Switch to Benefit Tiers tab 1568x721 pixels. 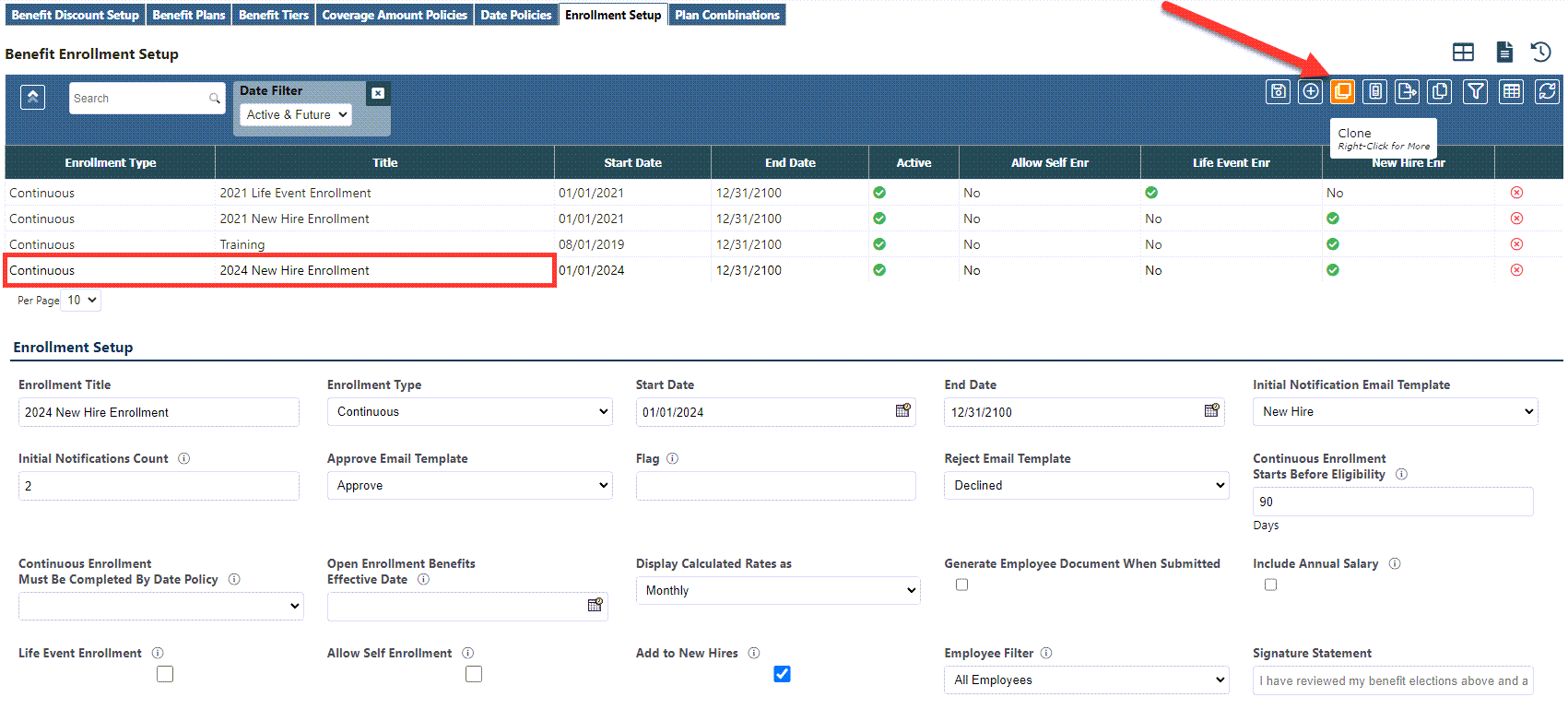point(274,15)
